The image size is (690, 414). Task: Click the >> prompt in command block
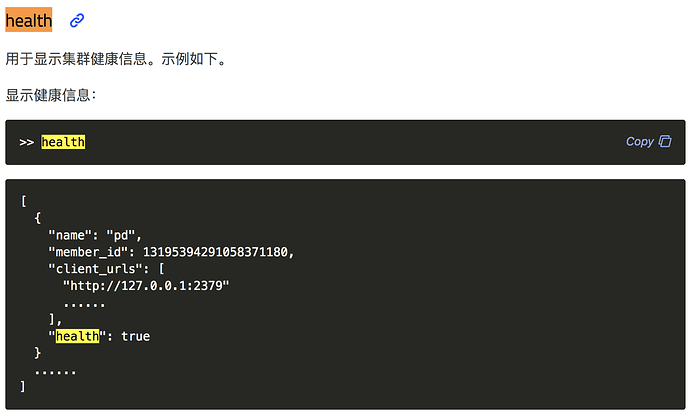point(27,142)
